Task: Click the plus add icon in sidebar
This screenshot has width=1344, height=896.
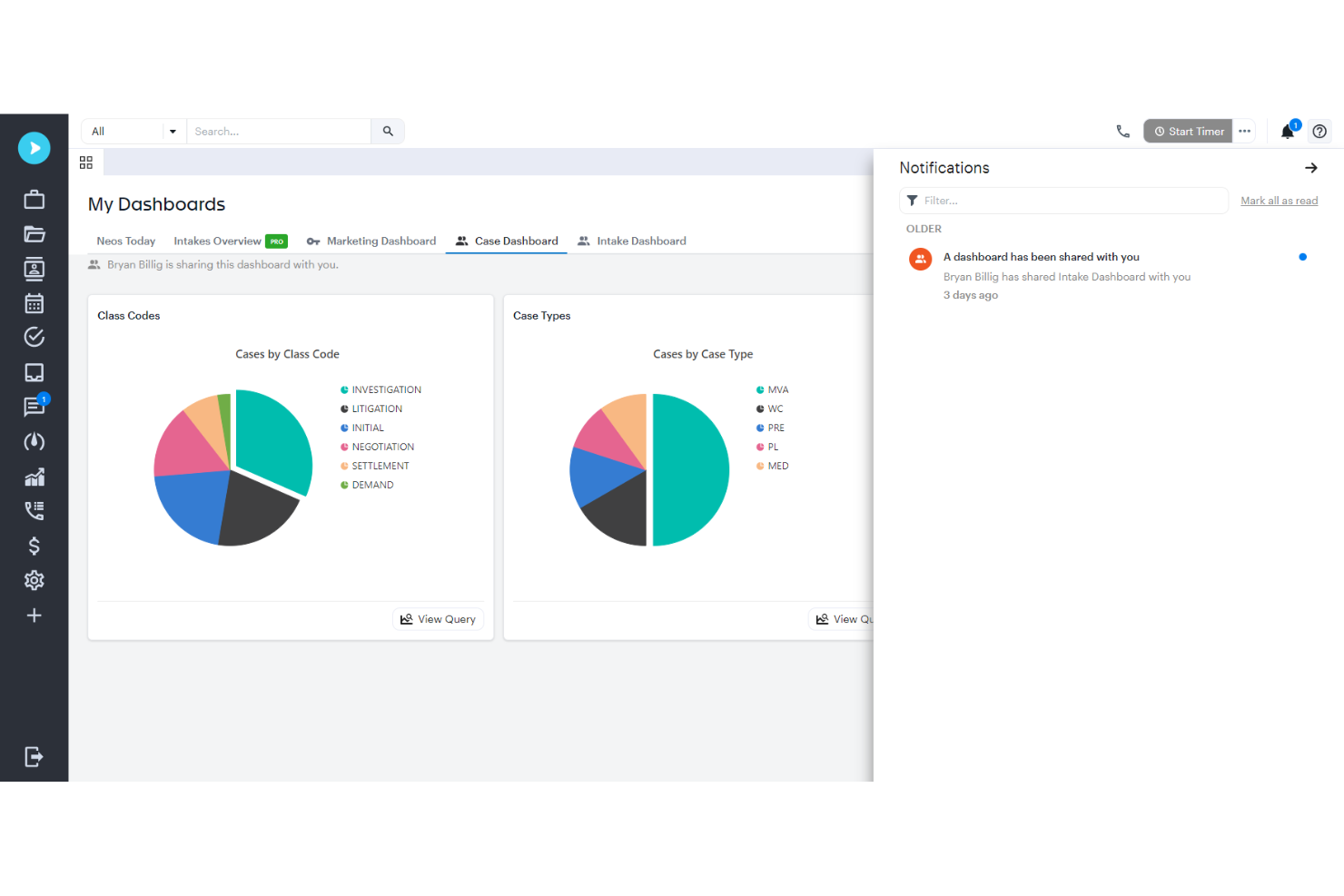Action: pos(35,615)
